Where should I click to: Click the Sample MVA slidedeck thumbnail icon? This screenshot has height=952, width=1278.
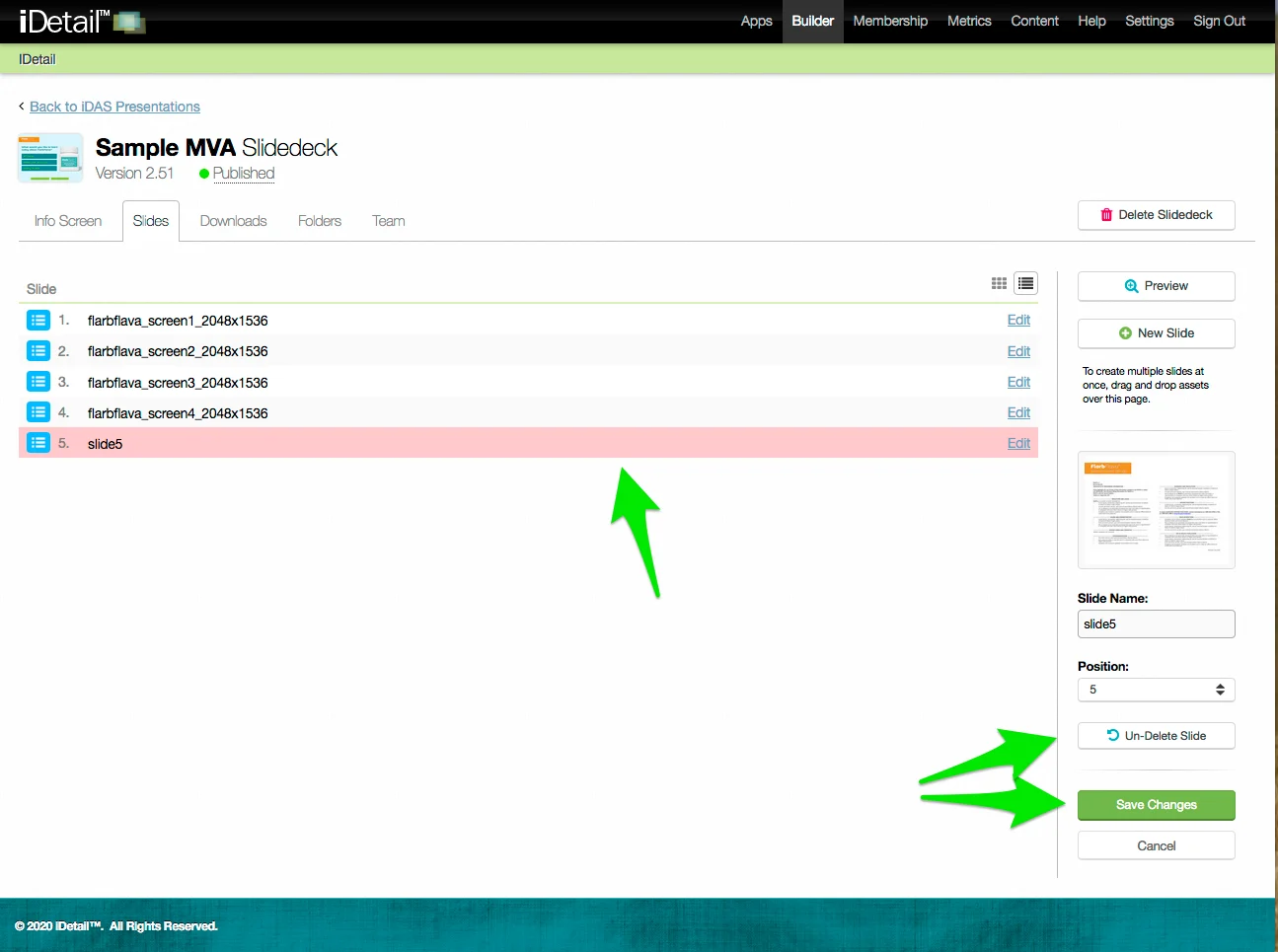50,158
